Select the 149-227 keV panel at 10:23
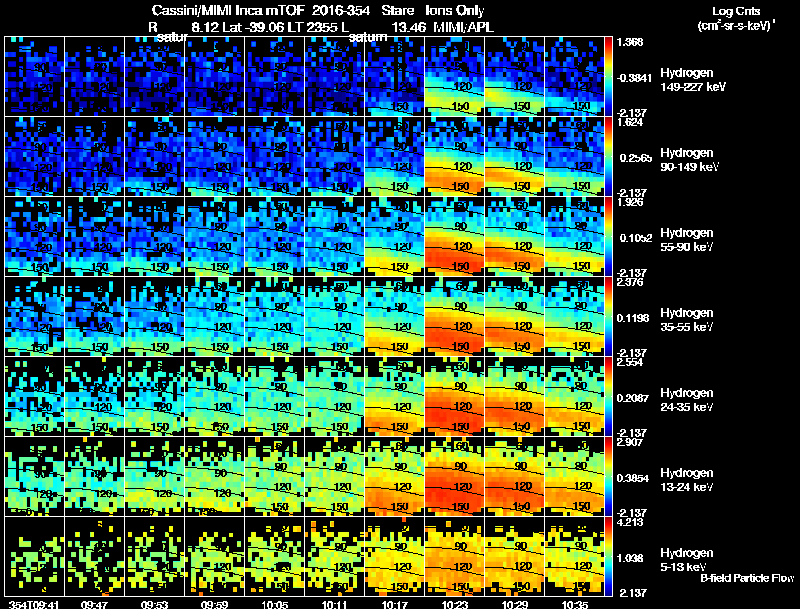 pos(454,77)
